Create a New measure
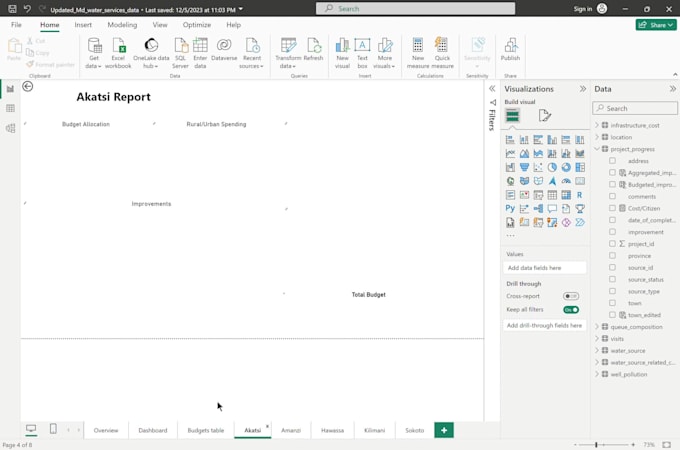 pyautogui.click(x=418, y=52)
